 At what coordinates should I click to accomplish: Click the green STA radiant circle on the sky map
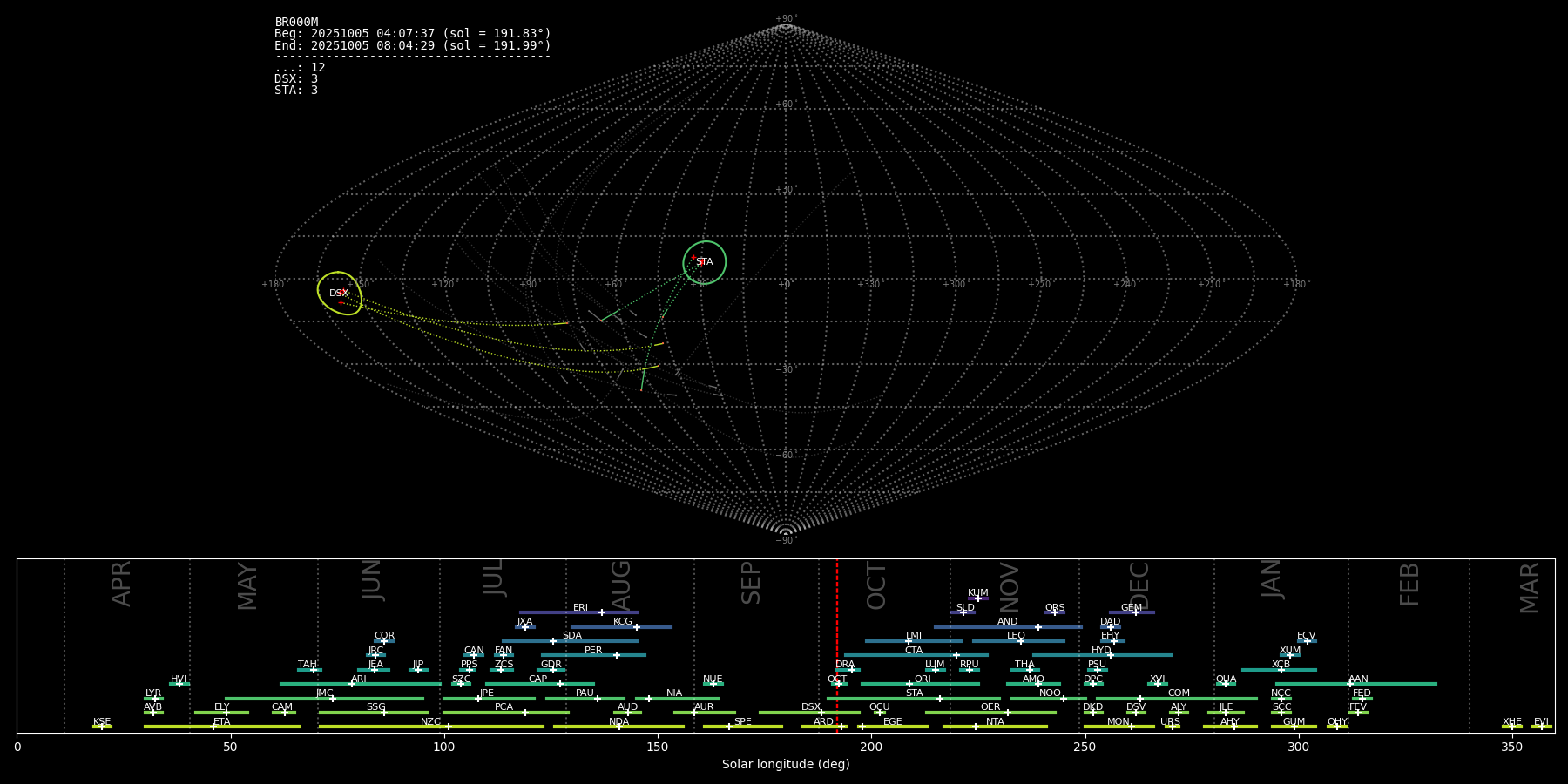[705, 262]
